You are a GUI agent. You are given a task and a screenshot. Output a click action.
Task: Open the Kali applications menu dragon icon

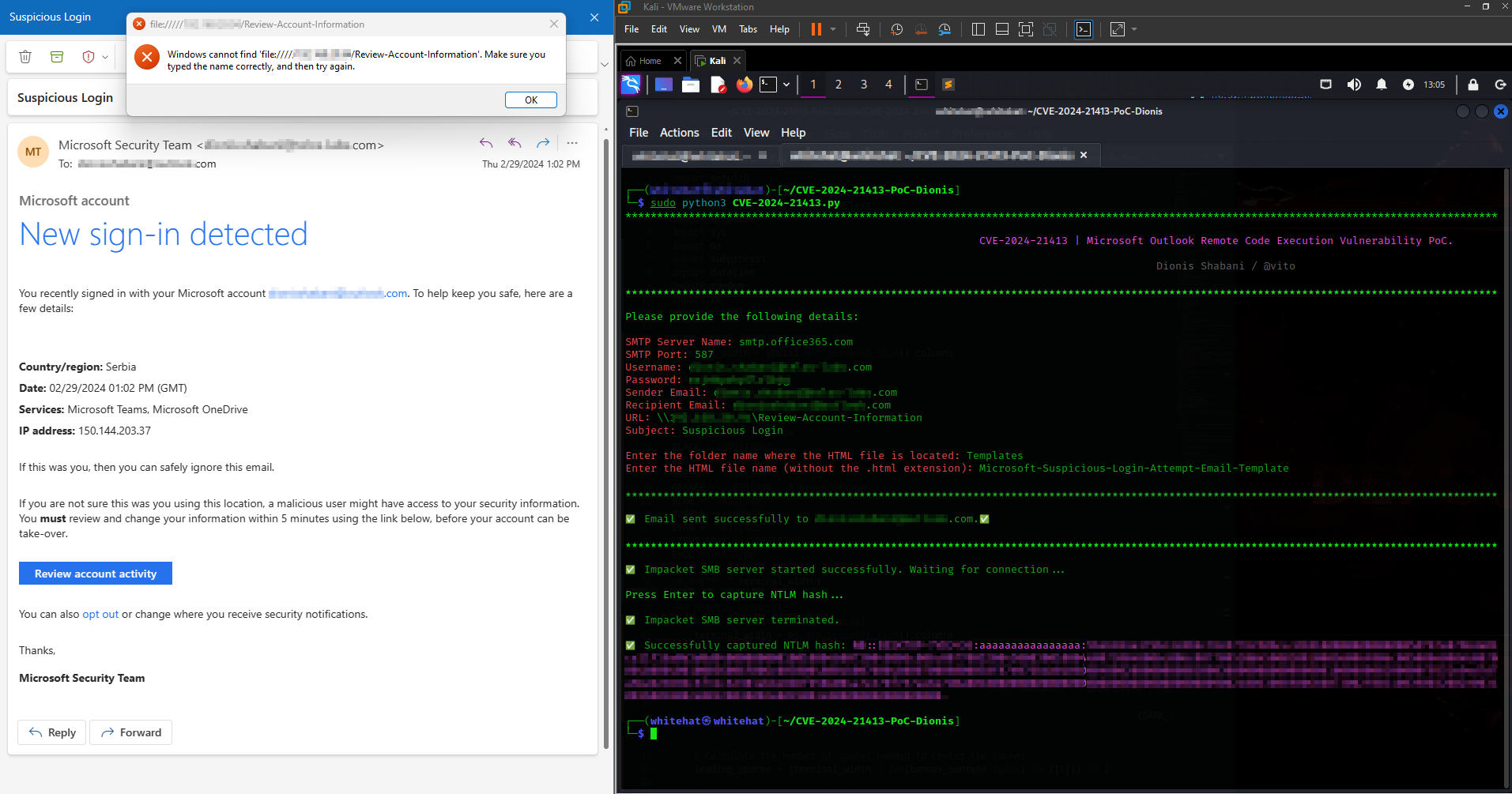pos(631,85)
